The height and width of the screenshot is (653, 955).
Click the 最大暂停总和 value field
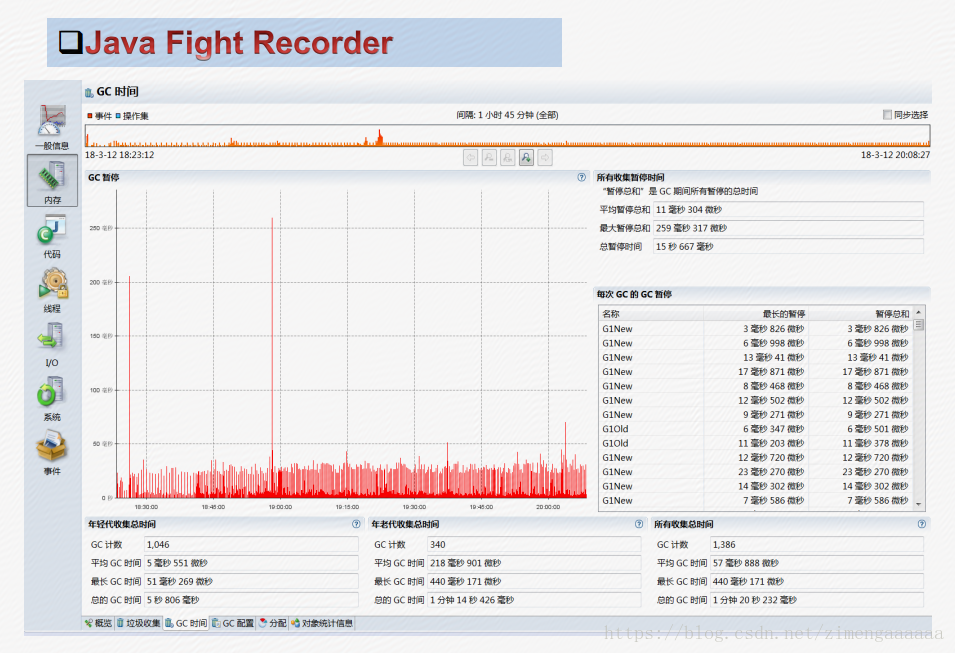pos(788,228)
